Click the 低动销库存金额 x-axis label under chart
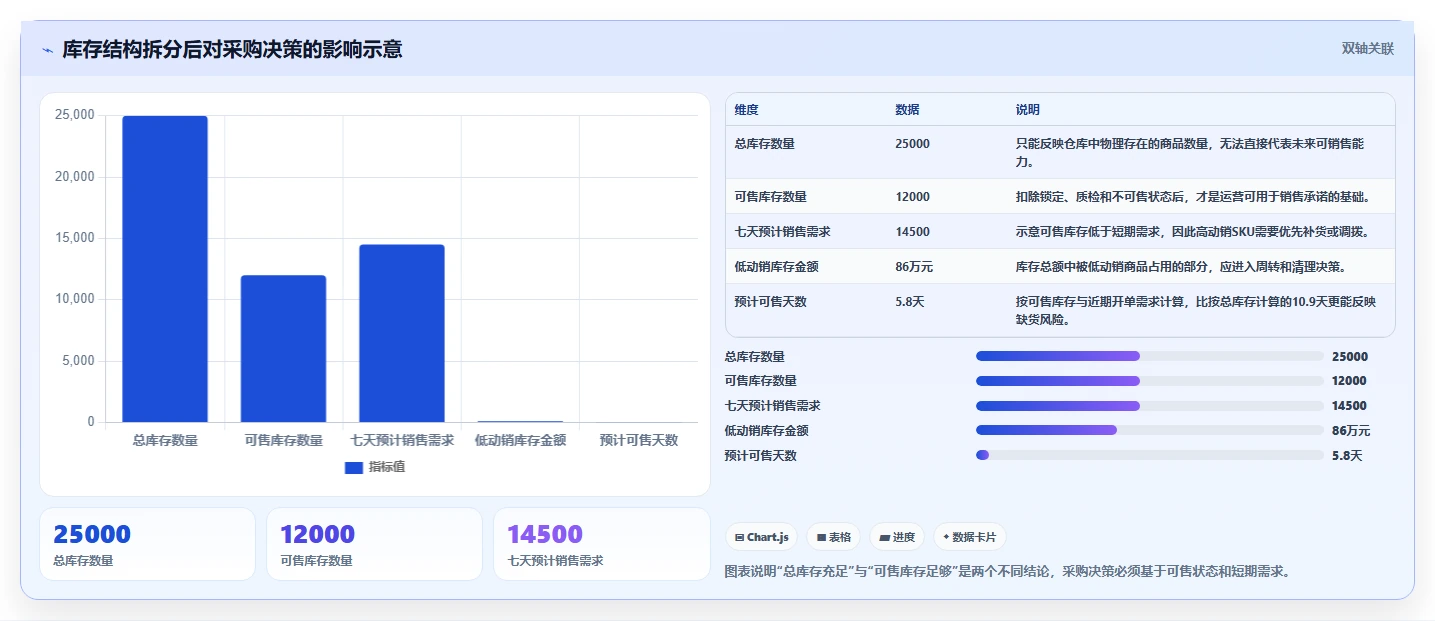Image resolution: width=1435 pixels, height=621 pixels. (520, 440)
